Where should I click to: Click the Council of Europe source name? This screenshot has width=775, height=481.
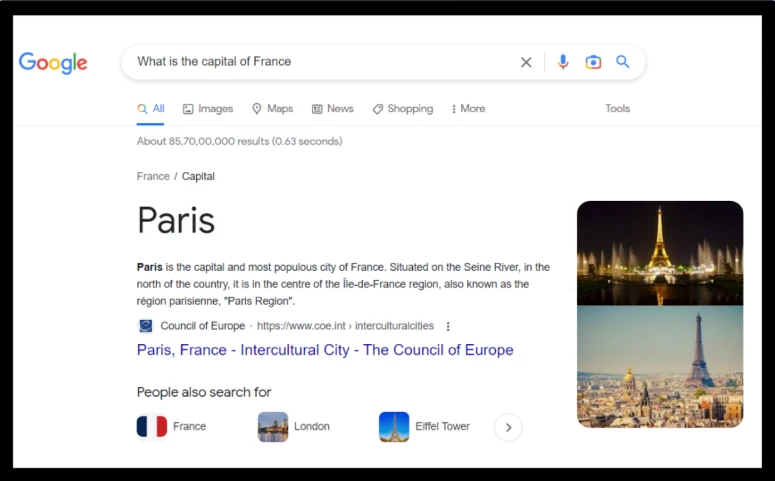[x=203, y=326]
